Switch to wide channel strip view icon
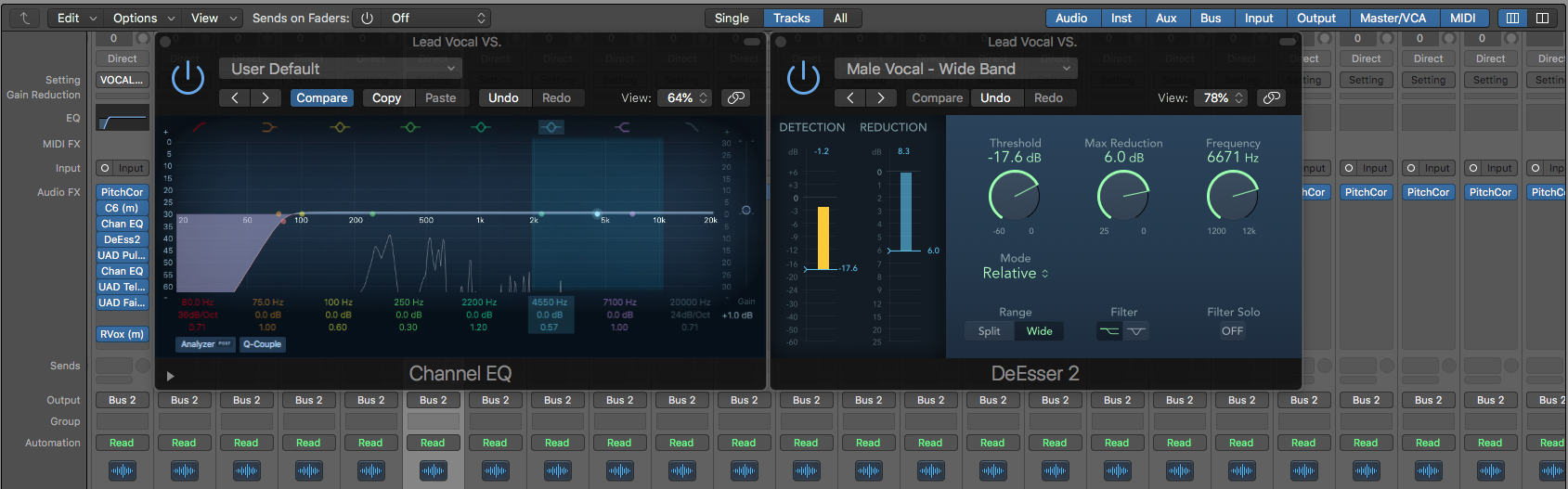 (x=1542, y=18)
